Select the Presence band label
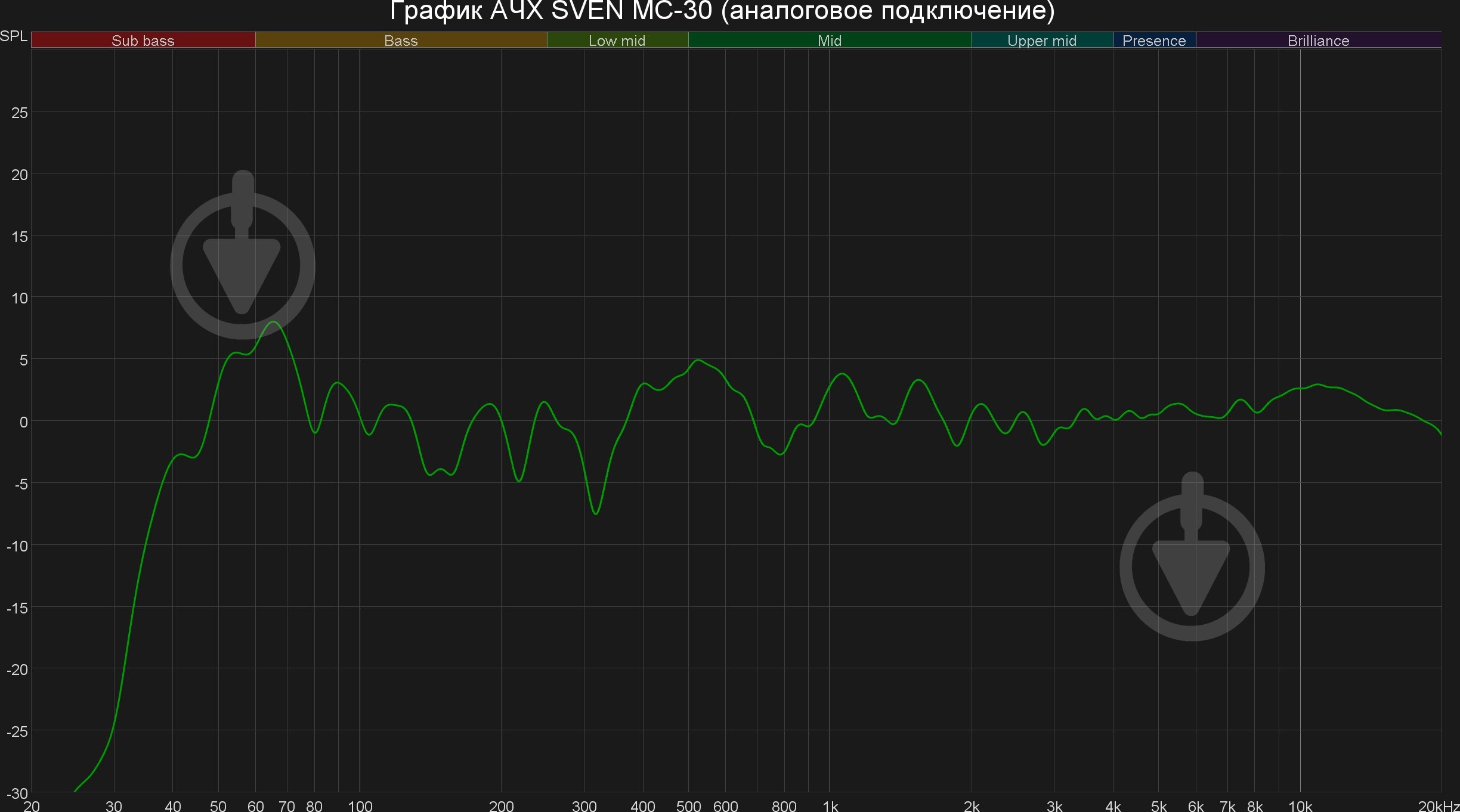Image resolution: width=1460 pixels, height=812 pixels. [1153, 41]
